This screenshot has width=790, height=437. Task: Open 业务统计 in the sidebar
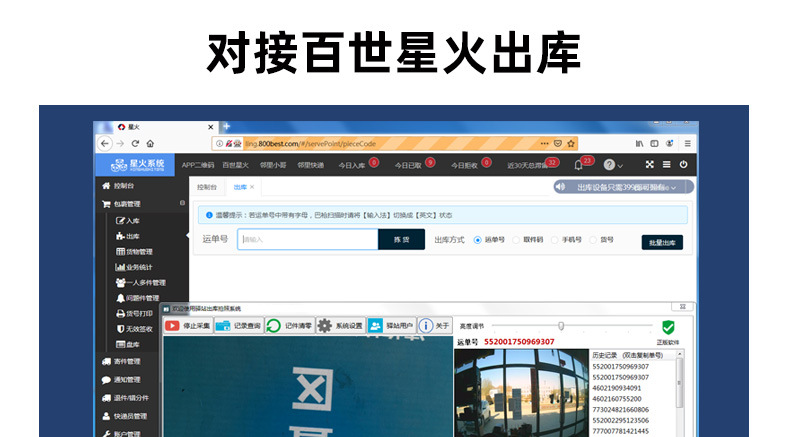click(134, 267)
